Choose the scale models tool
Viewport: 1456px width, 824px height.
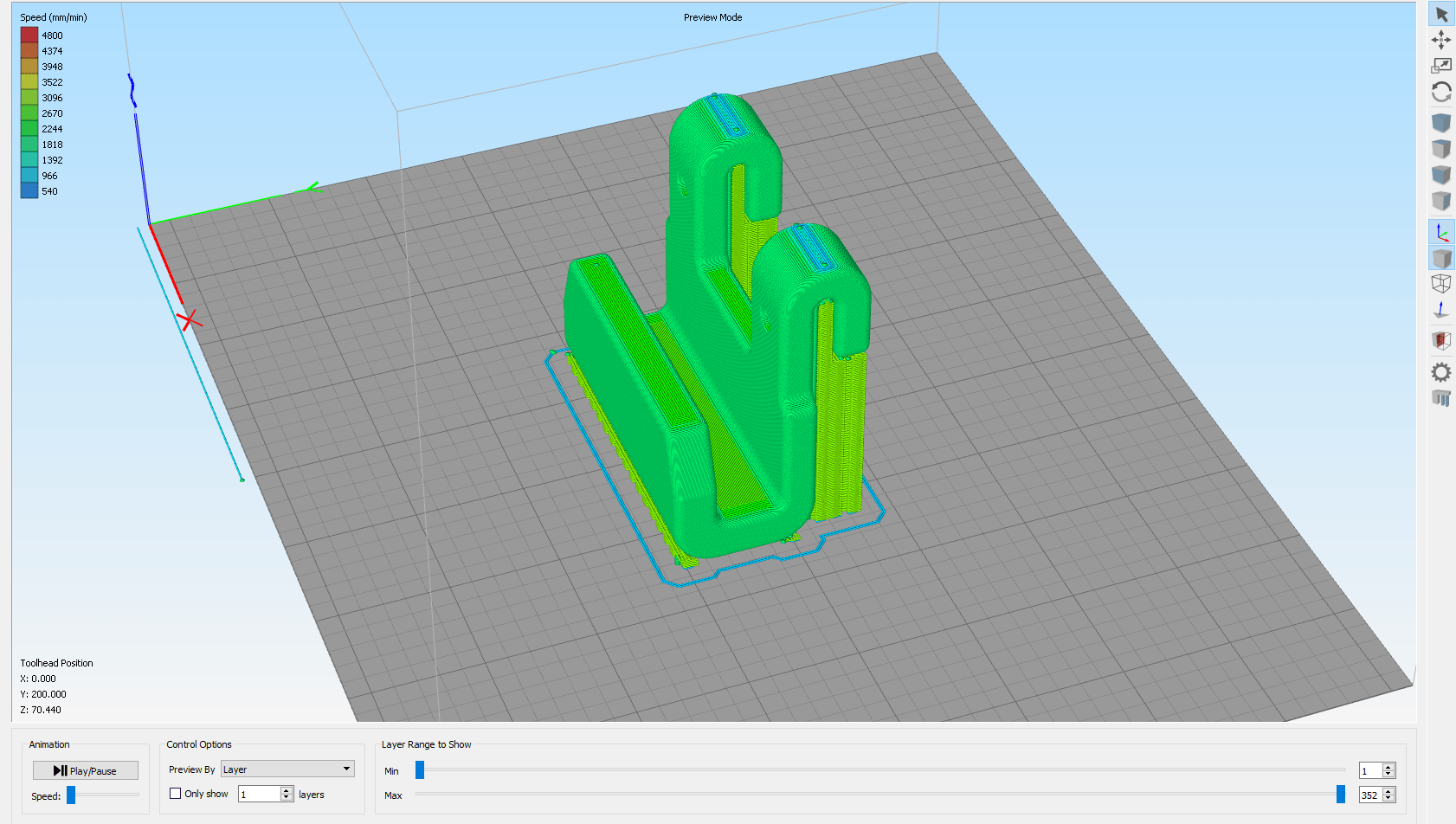[1441, 66]
